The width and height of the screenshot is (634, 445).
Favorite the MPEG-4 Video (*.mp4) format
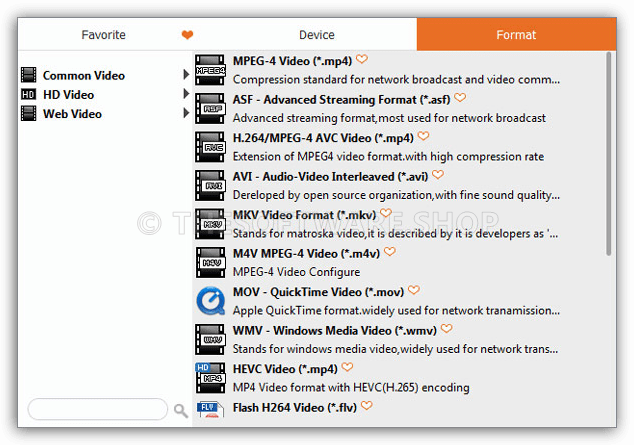pyautogui.click(x=362, y=59)
